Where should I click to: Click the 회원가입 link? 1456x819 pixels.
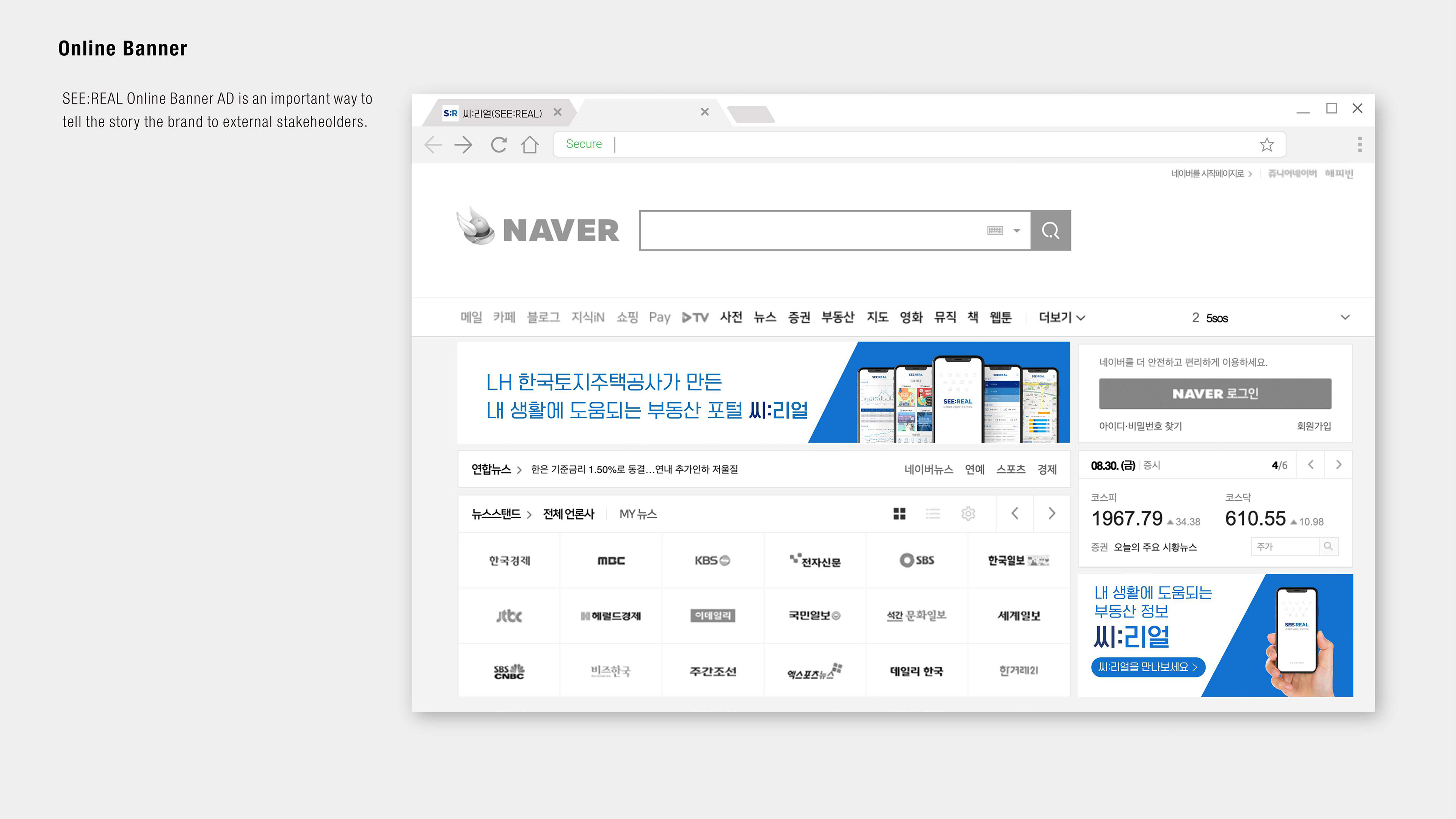1314,426
